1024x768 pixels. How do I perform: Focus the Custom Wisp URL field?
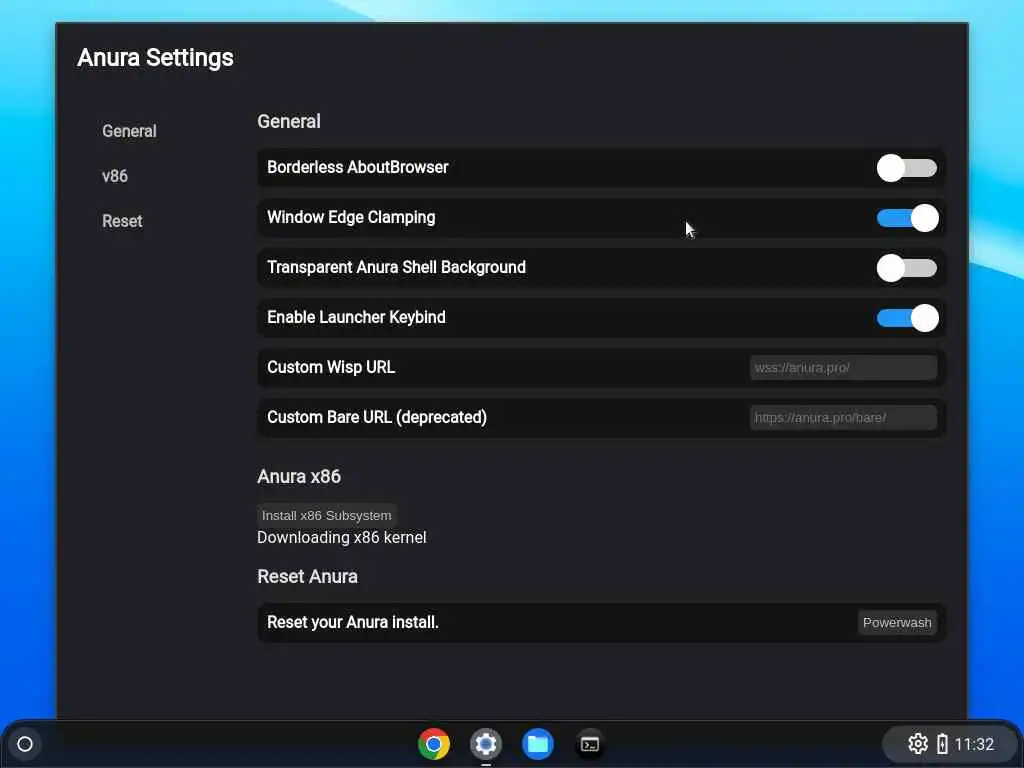[843, 368]
